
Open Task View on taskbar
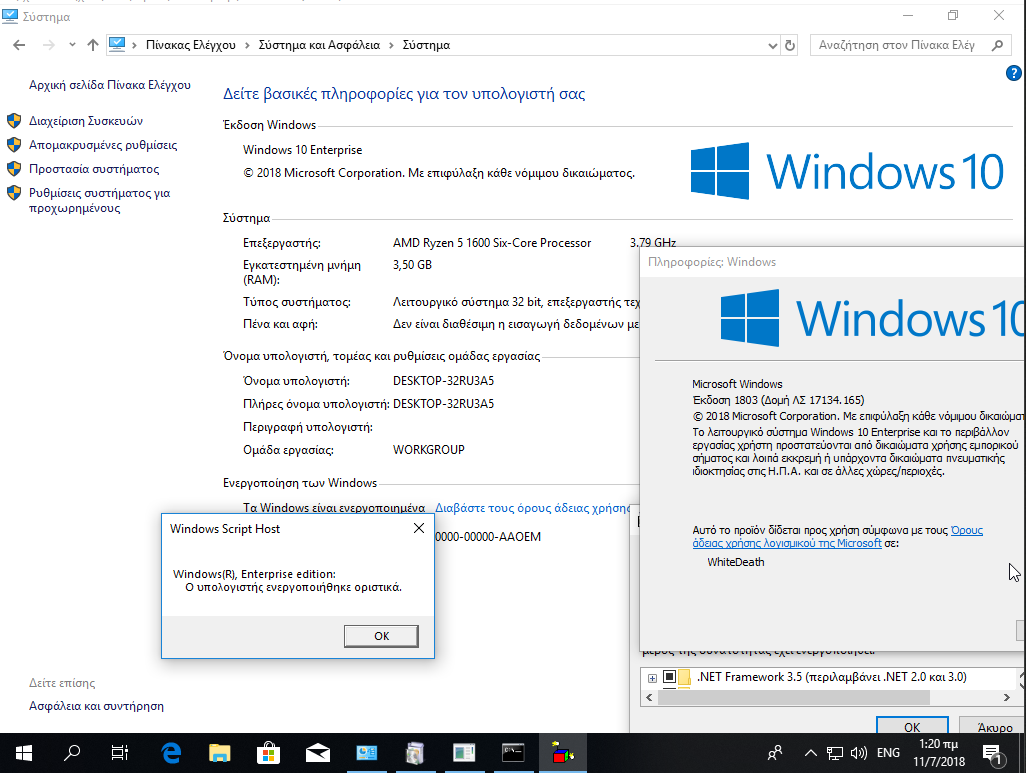[x=120, y=753]
